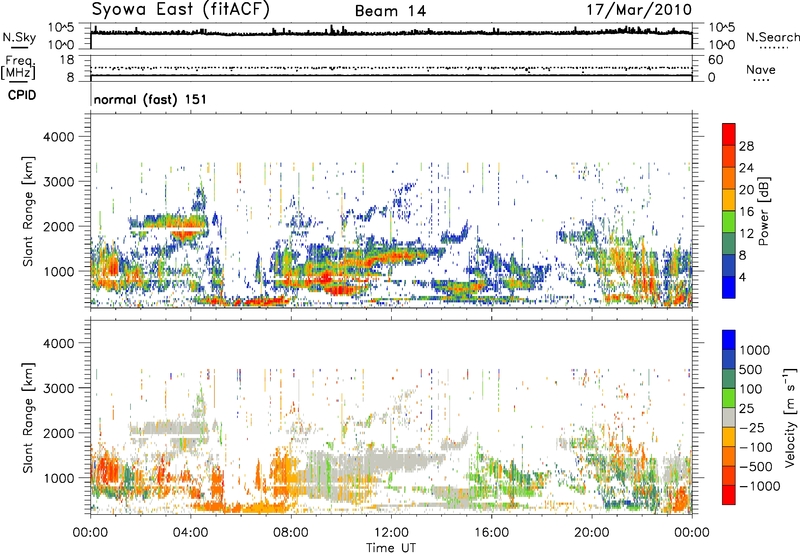Click the date '17/Mar/2010'
800x554 pixels.
pos(639,10)
